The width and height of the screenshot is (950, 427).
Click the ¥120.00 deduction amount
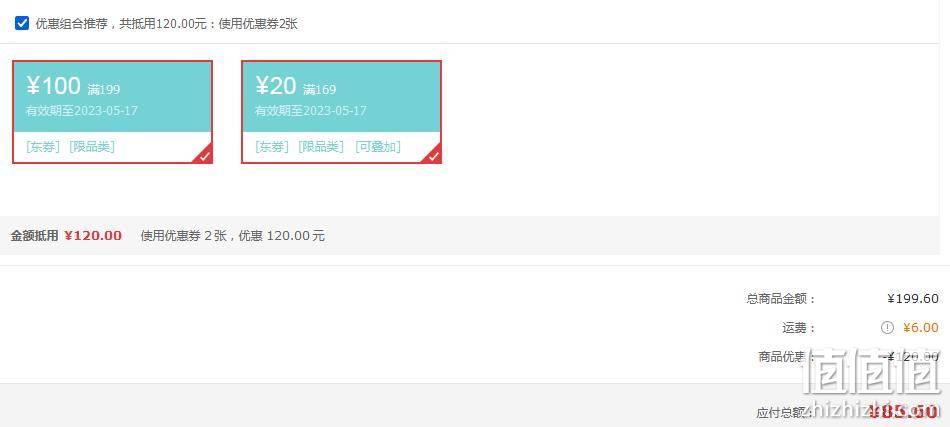coord(93,236)
